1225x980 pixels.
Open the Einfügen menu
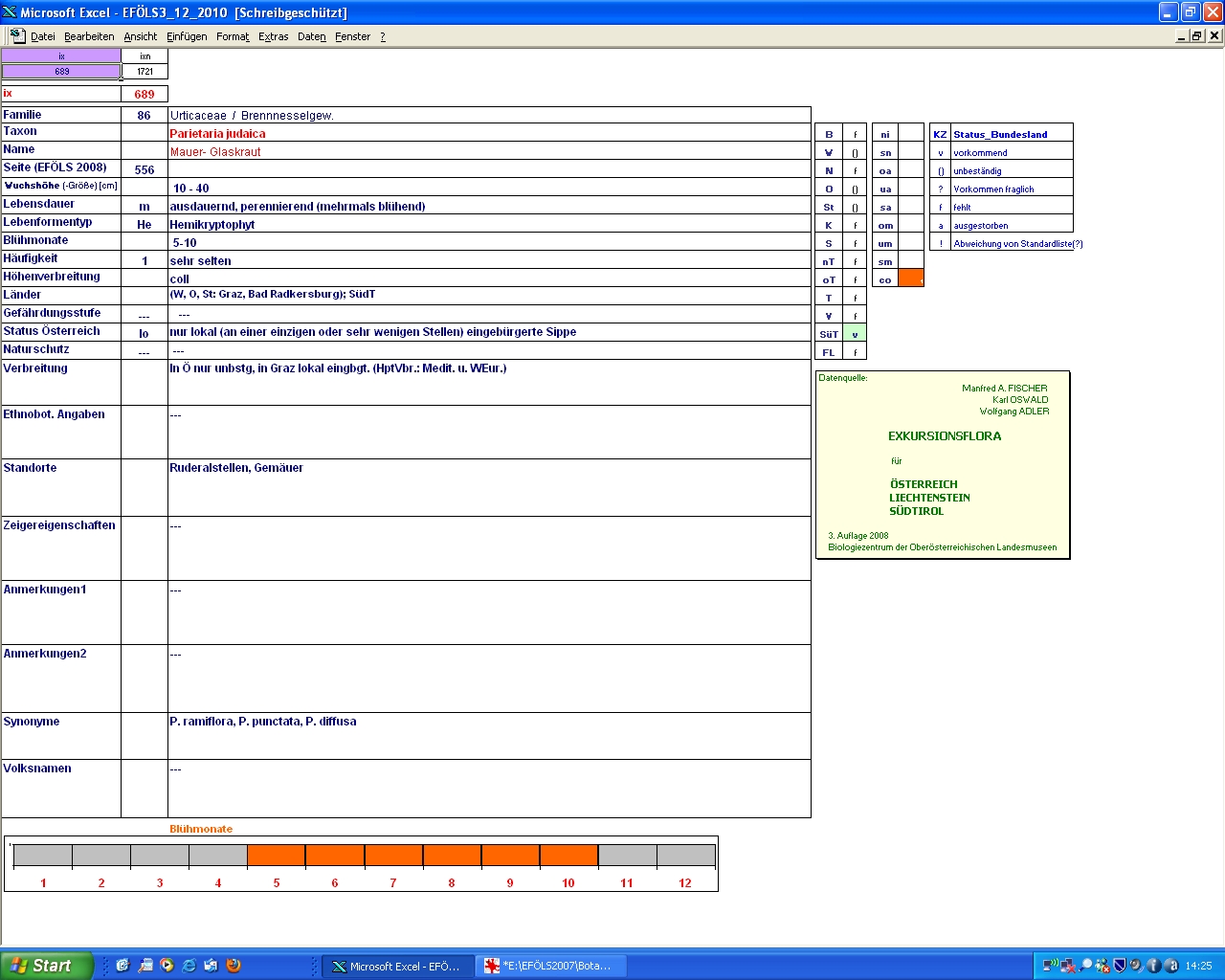coord(187,36)
